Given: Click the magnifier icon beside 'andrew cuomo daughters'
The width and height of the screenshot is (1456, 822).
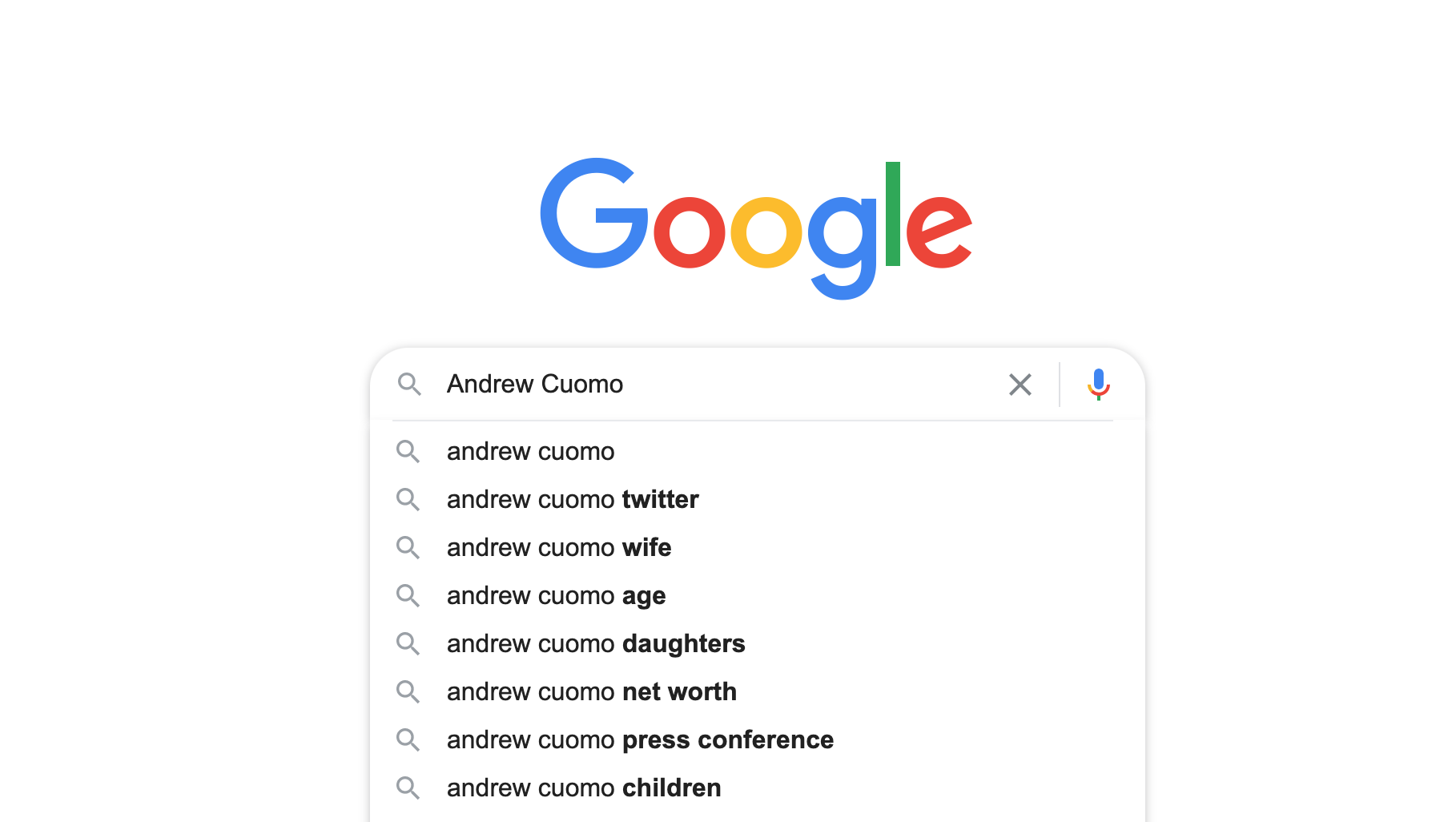Looking at the screenshot, I should click(x=408, y=644).
